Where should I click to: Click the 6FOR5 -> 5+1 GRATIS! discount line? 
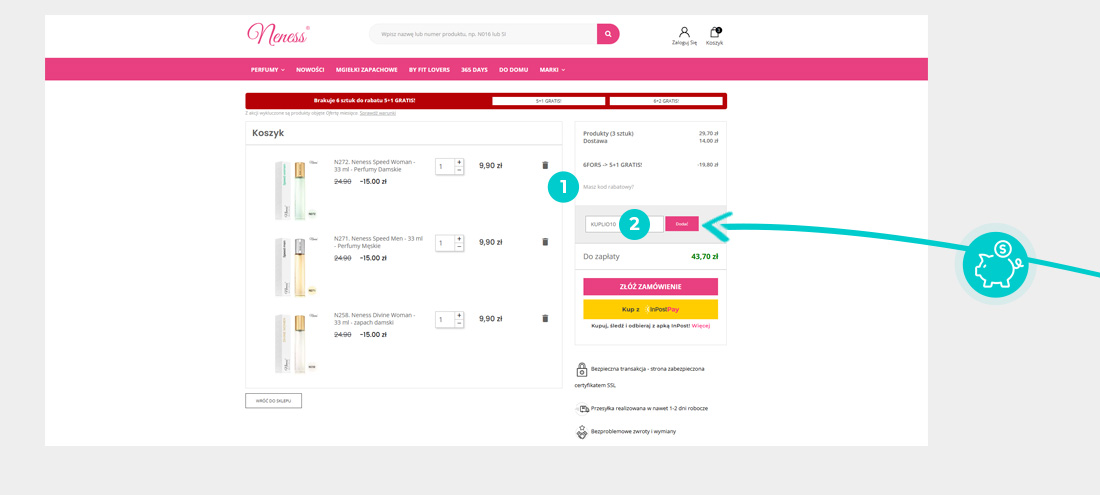pyautogui.click(x=612, y=165)
